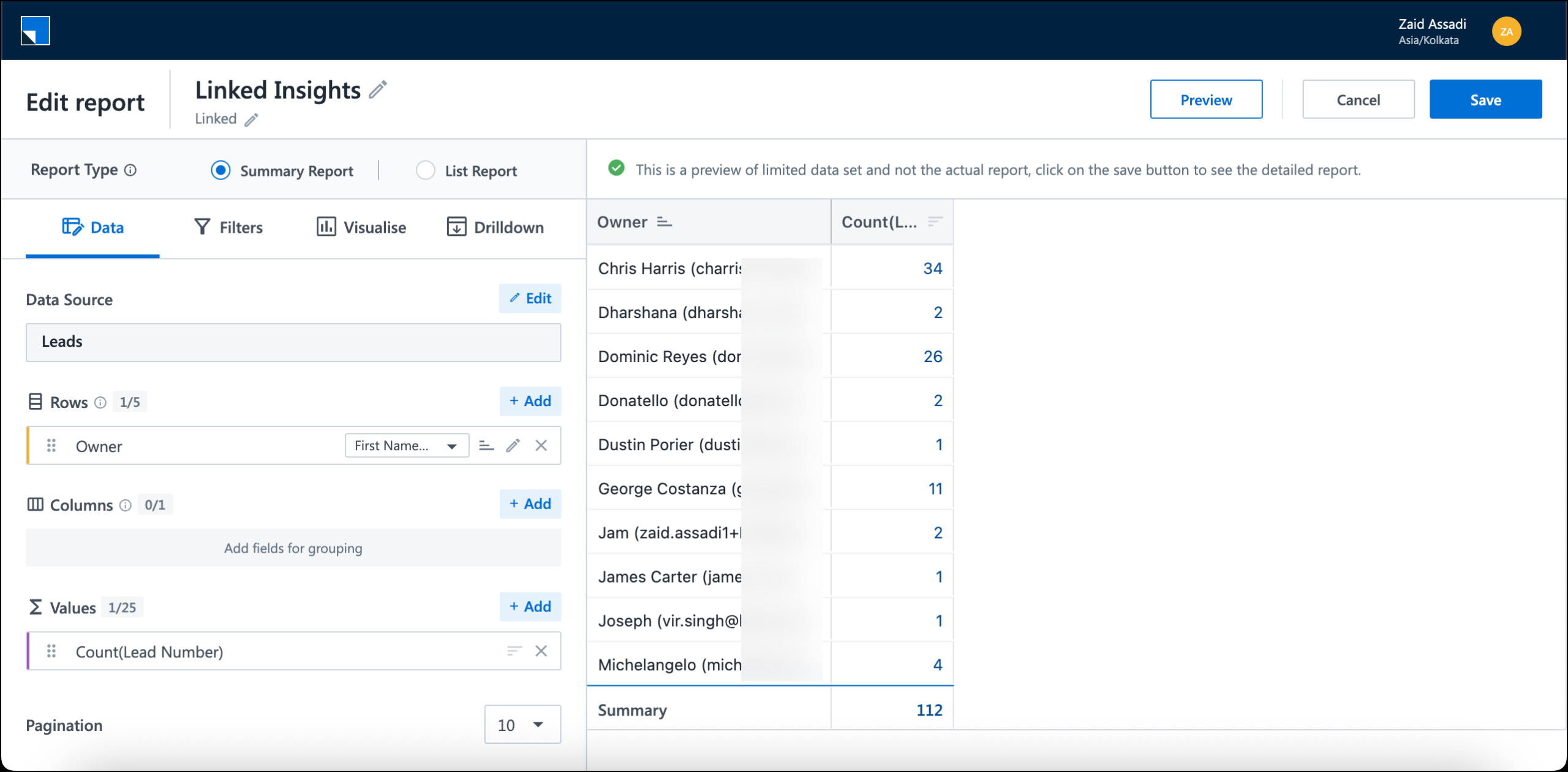Edit the "Linked" folder name pencil icon

(251, 120)
